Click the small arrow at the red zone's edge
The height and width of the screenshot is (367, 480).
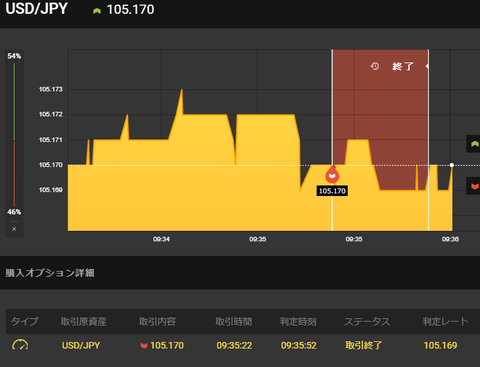pos(427,66)
